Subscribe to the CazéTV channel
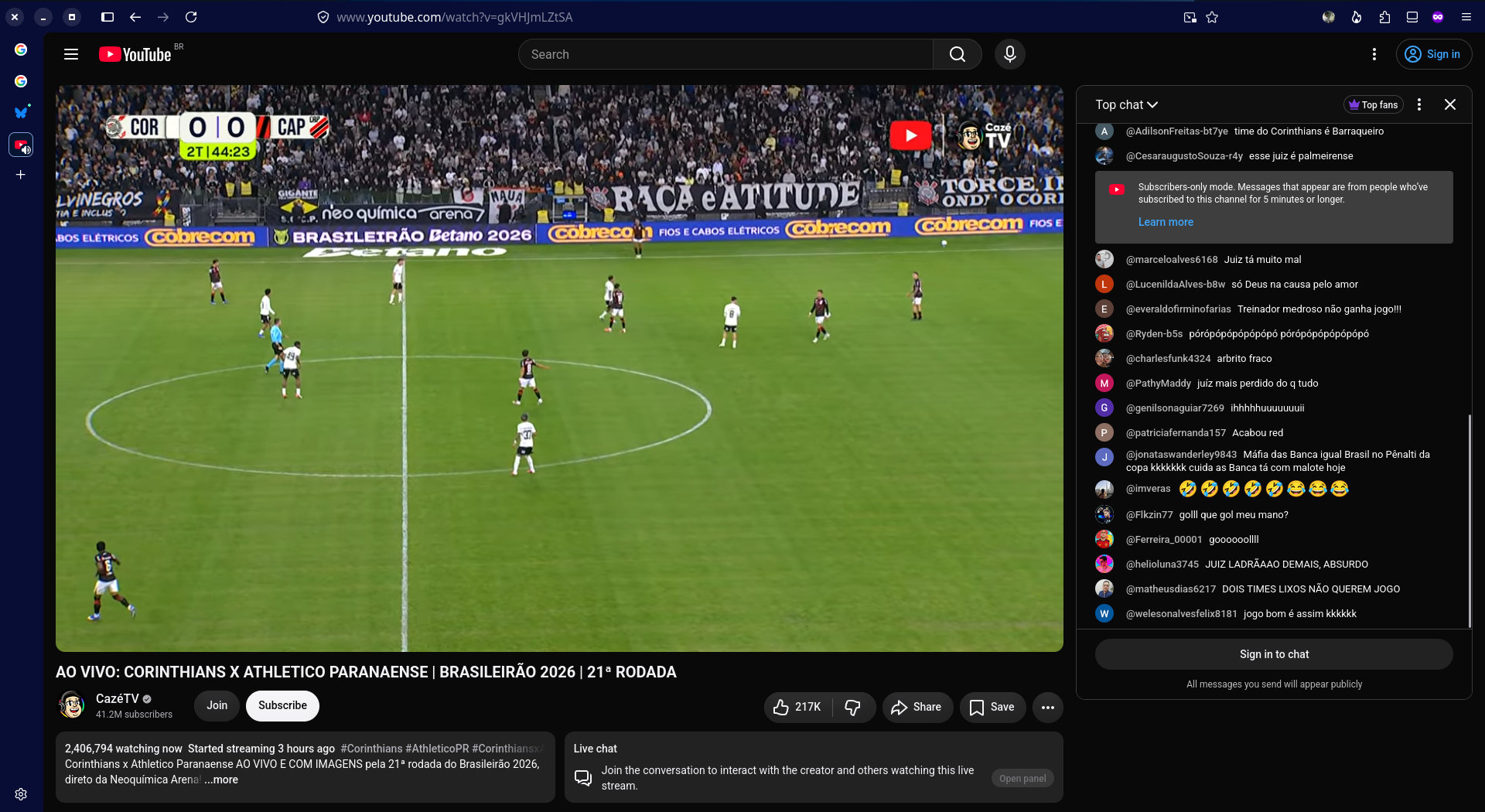 click(282, 705)
